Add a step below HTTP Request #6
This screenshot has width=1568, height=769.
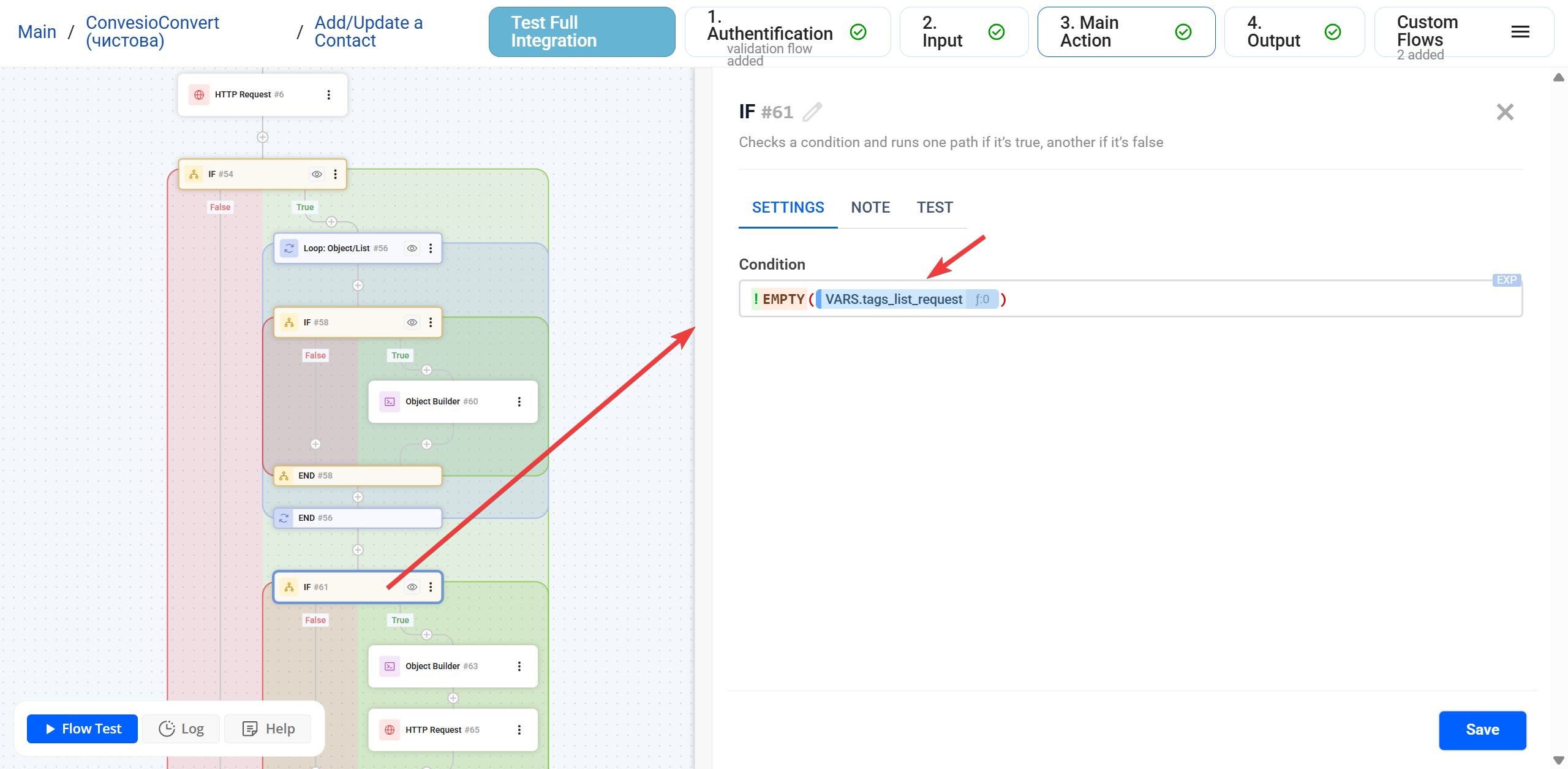pos(262,137)
